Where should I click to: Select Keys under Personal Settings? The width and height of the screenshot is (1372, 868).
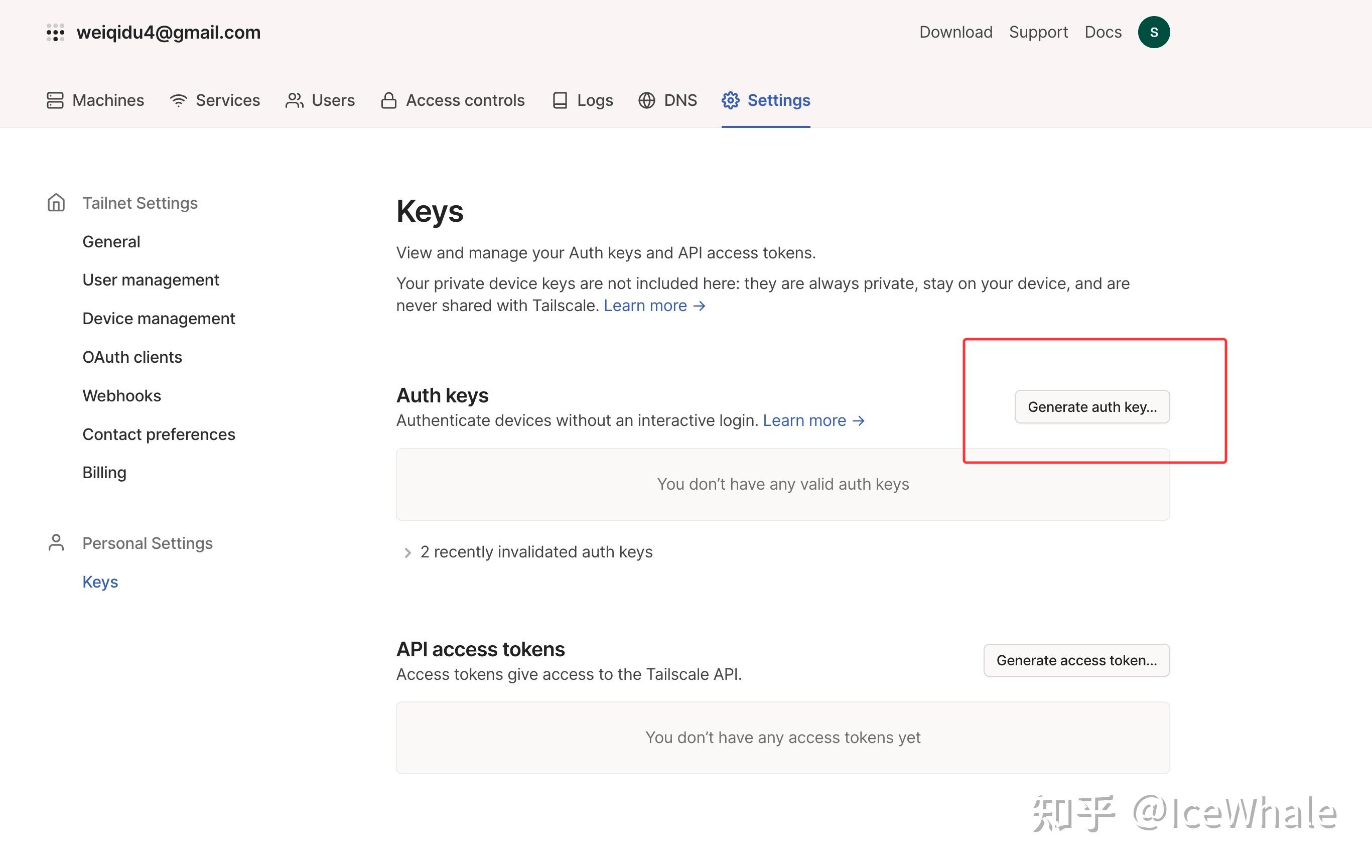(x=100, y=582)
